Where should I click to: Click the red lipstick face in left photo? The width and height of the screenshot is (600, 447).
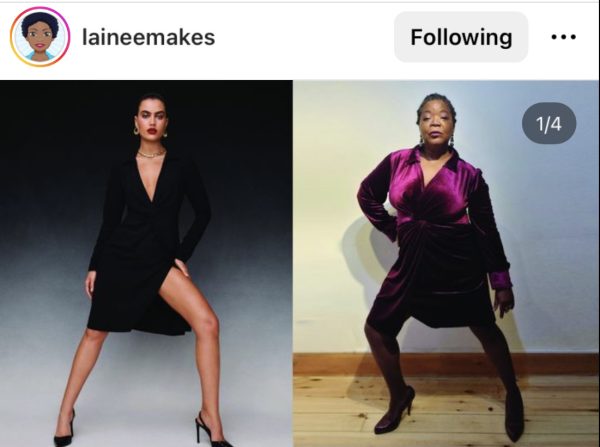tap(152, 118)
